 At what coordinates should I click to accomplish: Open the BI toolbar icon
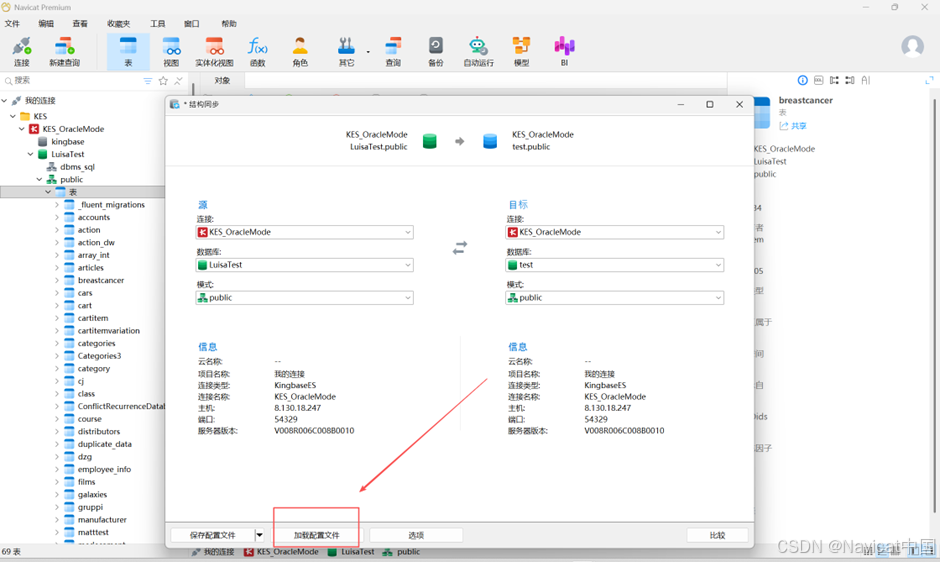(x=564, y=52)
